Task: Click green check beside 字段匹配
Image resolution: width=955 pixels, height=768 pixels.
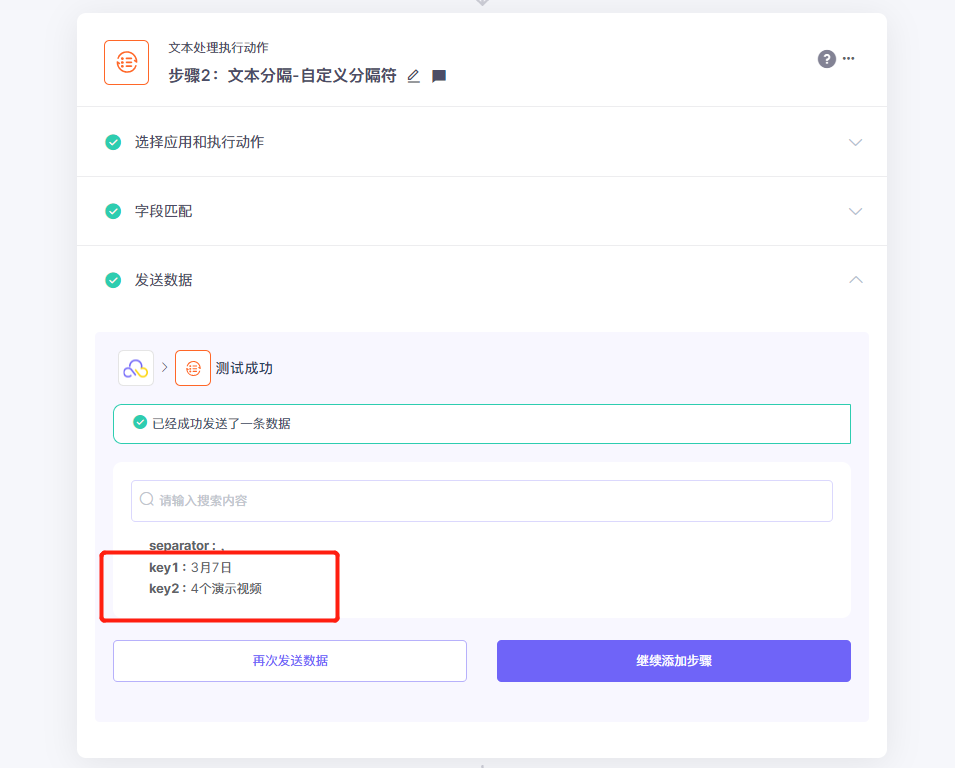Action: [x=113, y=211]
